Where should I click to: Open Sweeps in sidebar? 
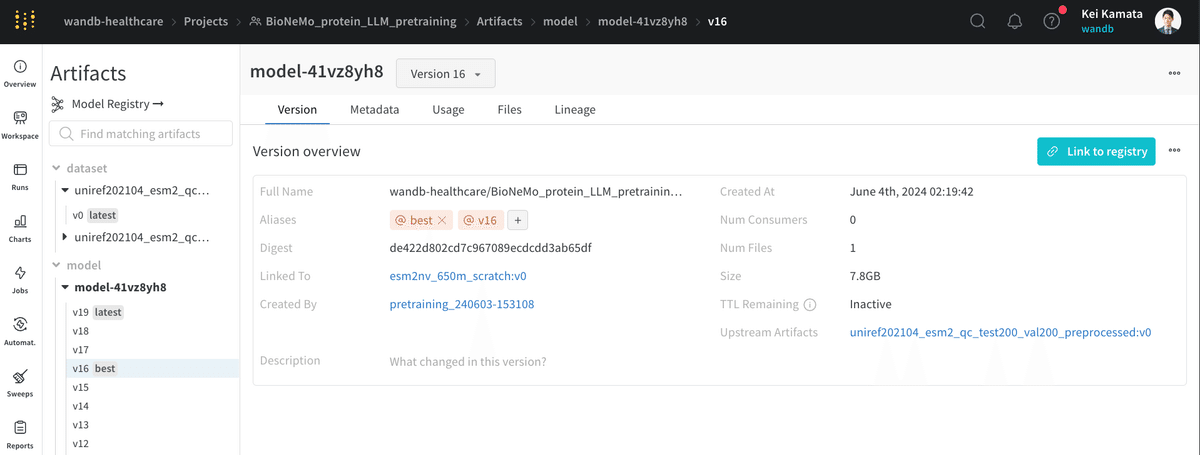(20, 384)
